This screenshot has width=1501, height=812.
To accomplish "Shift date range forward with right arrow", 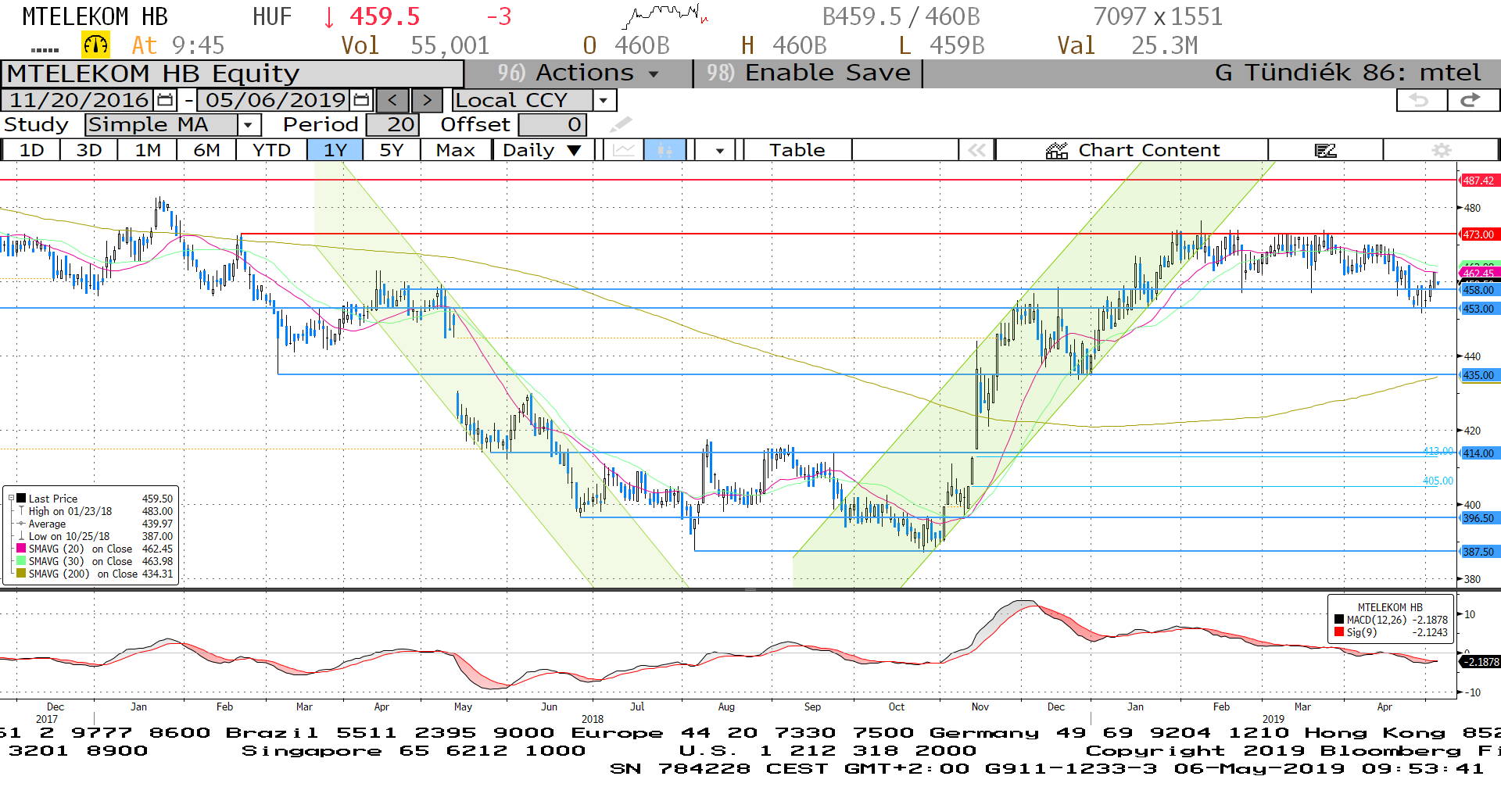I will [x=427, y=100].
